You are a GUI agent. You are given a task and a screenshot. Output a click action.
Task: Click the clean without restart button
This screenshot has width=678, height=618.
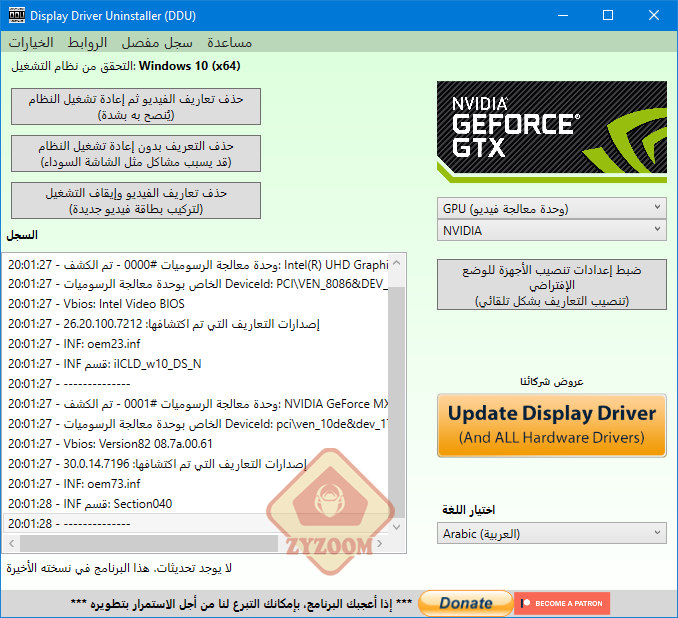136,154
